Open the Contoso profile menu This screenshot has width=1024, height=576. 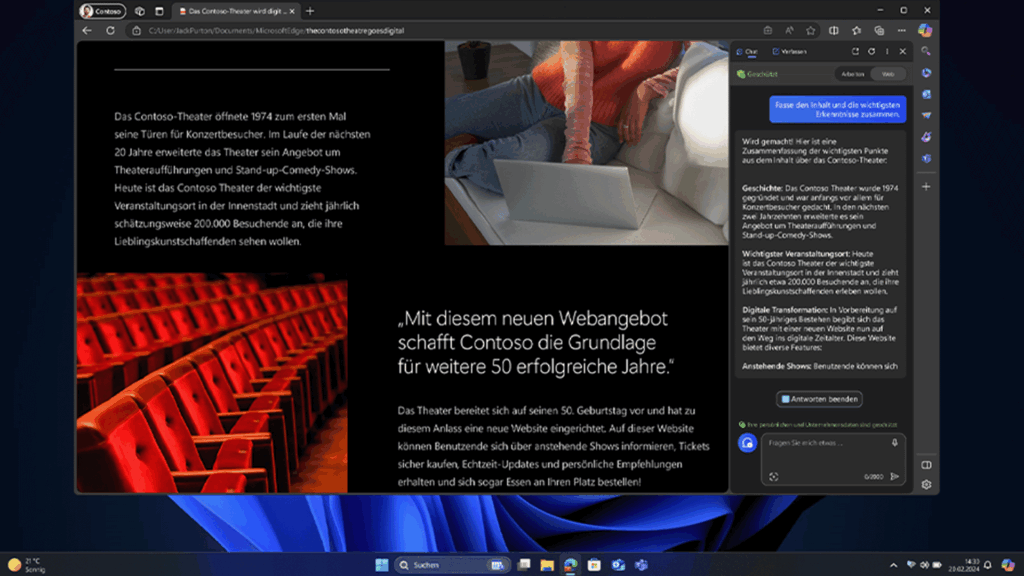point(101,11)
